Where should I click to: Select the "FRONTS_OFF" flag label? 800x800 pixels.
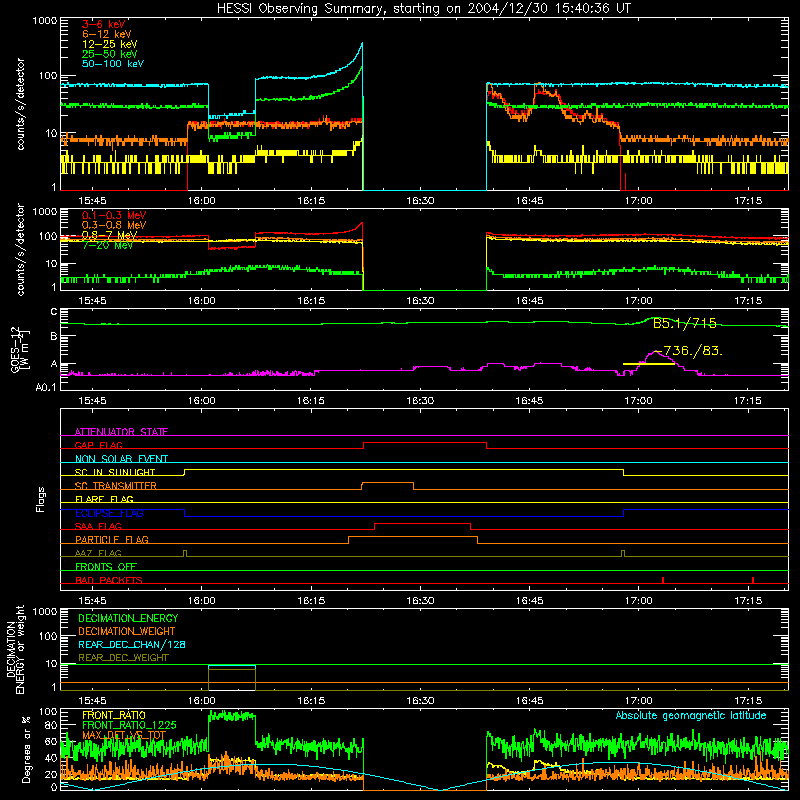coord(106,566)
